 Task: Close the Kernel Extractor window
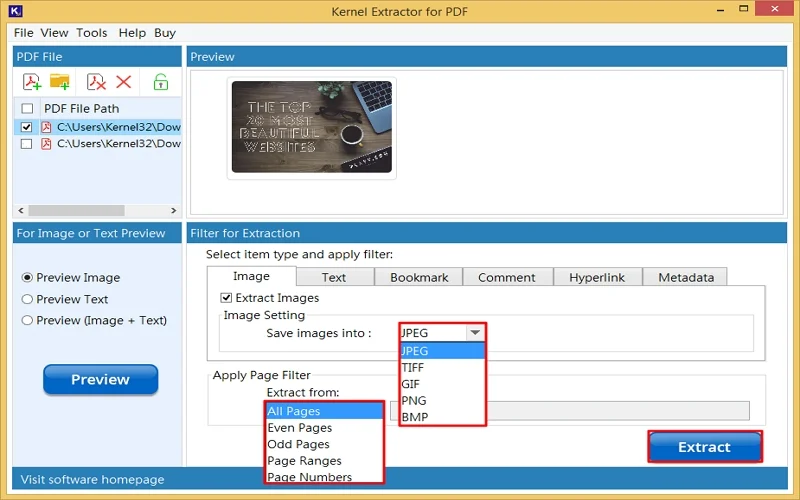(x=774, y=9)
